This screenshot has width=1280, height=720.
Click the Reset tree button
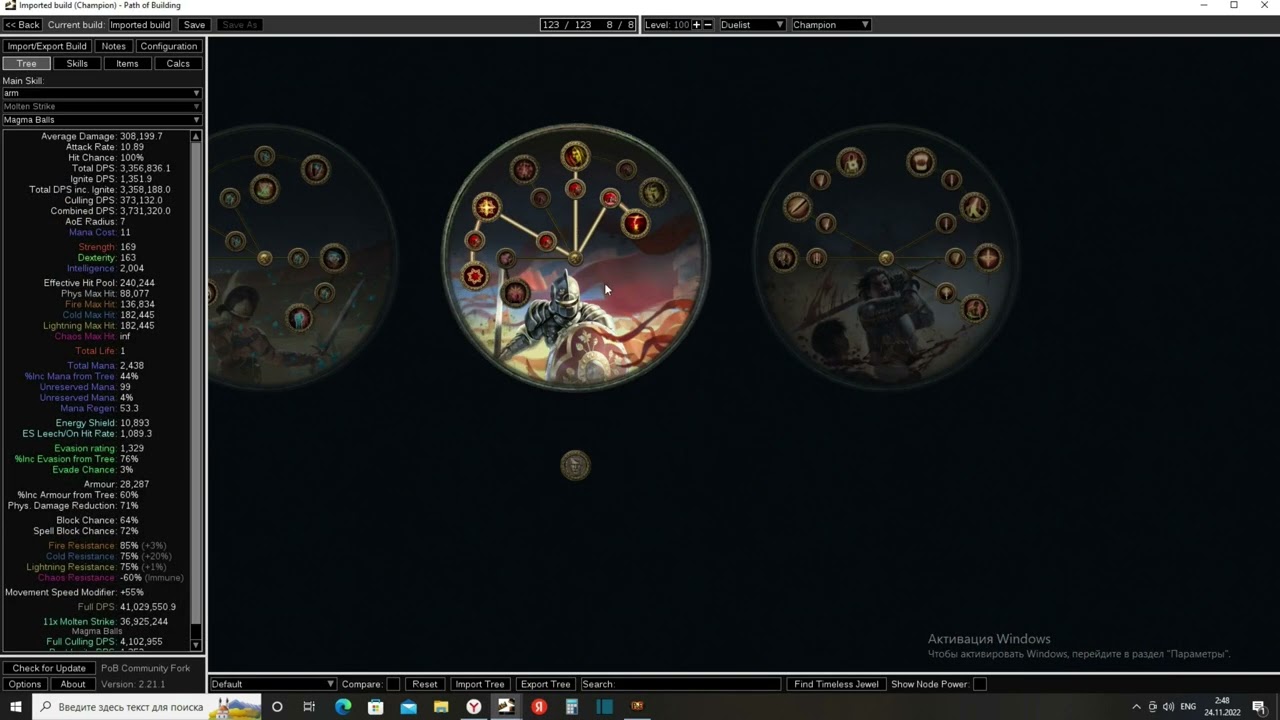425,684
